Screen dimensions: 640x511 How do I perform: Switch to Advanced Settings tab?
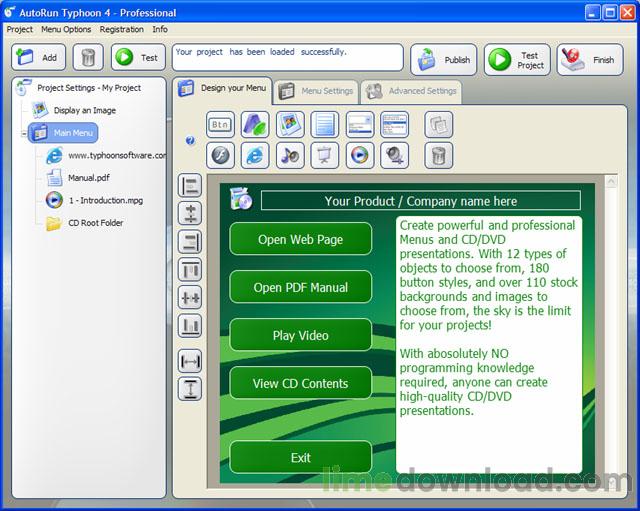(x=409, y=91)
